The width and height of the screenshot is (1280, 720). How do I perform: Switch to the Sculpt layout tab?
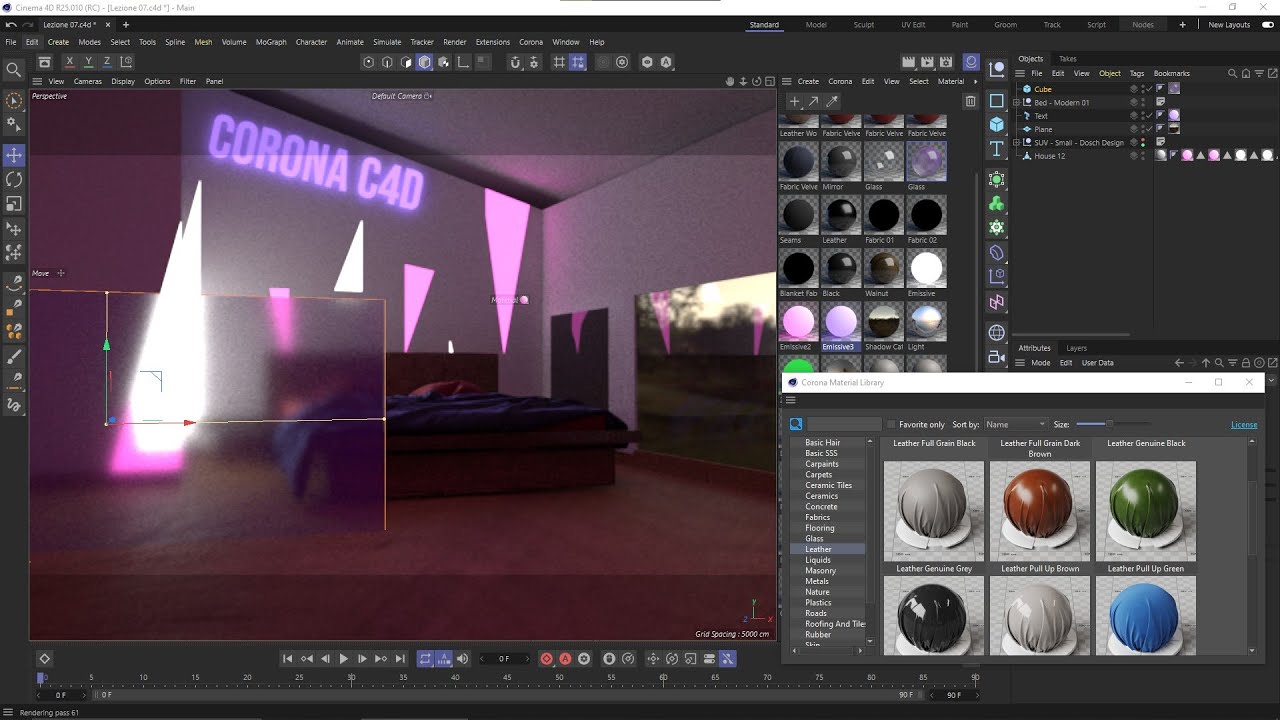coord(864,25)
